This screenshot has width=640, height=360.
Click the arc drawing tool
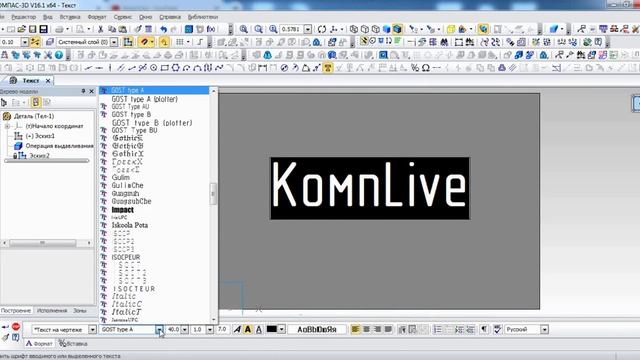click(187, 68)
